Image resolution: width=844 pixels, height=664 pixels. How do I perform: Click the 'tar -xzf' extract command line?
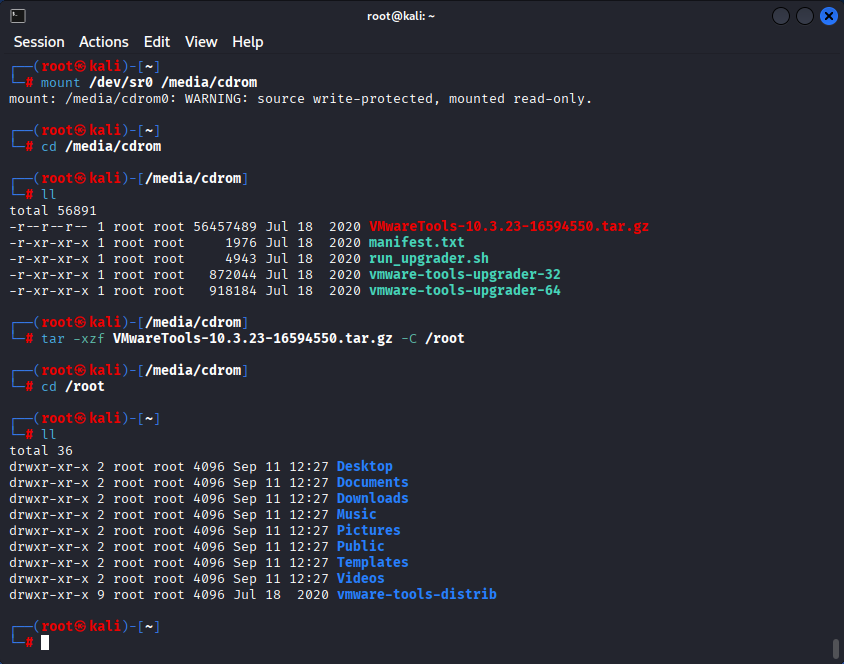pyautogui.click(x=253, y=338)
